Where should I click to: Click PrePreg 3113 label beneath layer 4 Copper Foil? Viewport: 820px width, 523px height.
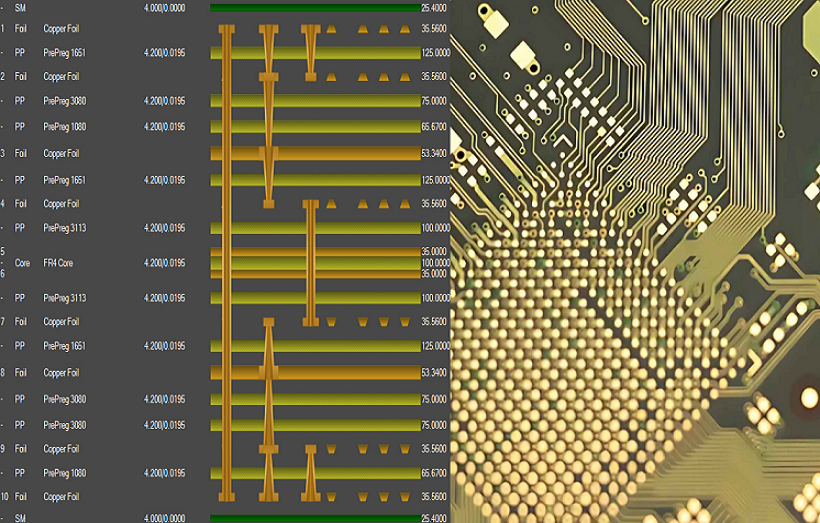(x=64, y=228)
